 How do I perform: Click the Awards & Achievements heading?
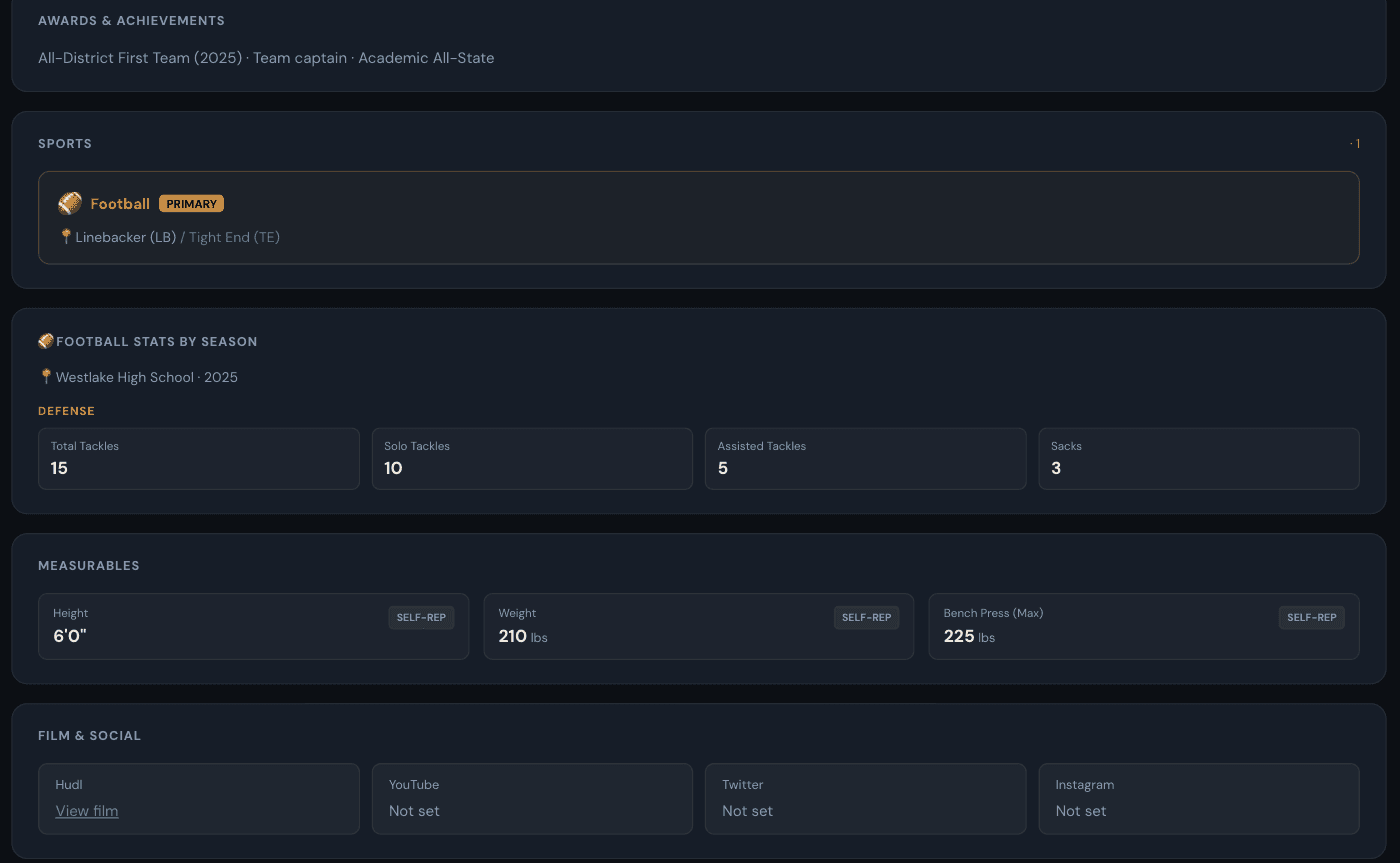(131, 20)
